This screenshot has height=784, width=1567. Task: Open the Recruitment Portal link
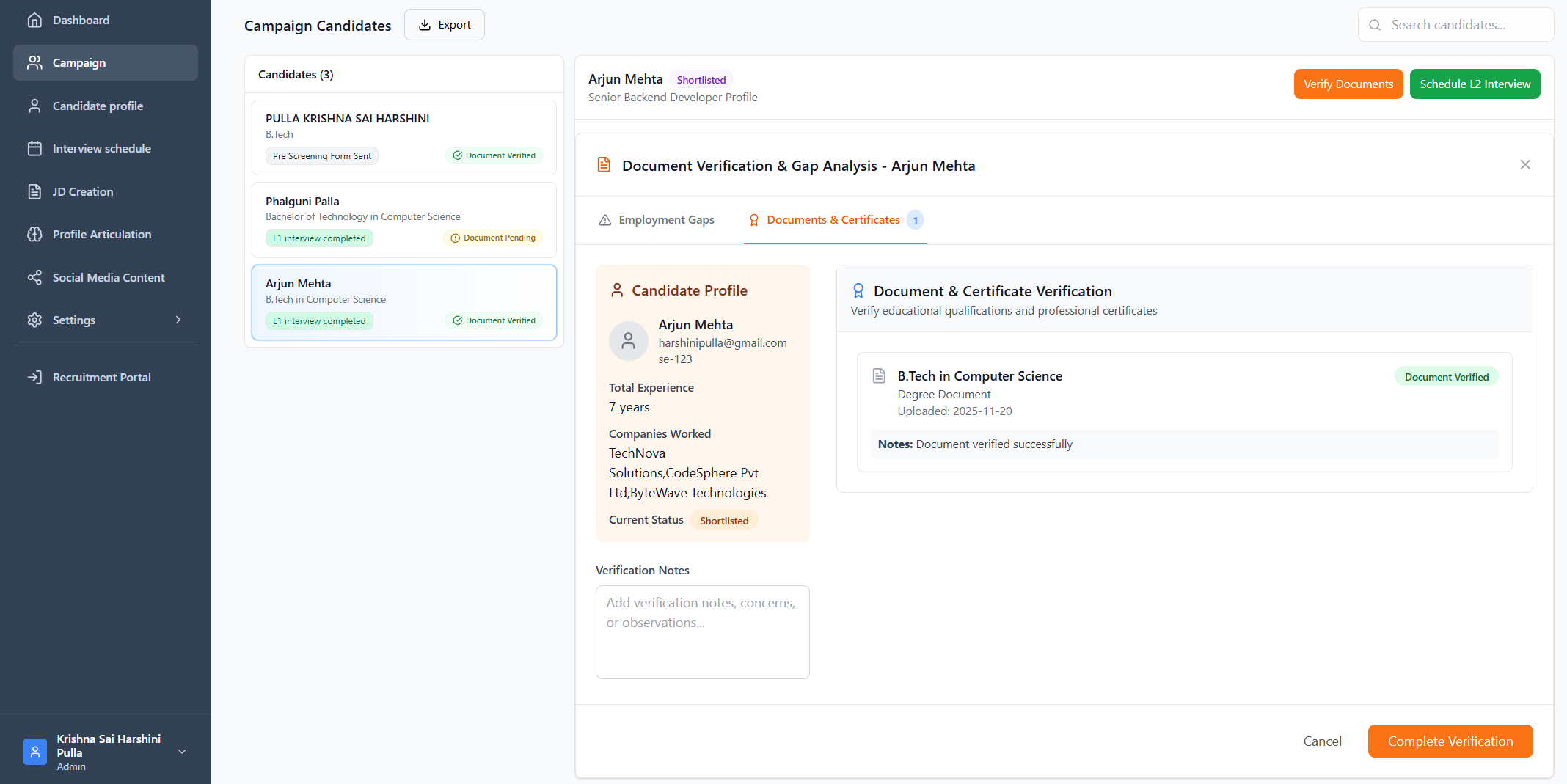106,377
